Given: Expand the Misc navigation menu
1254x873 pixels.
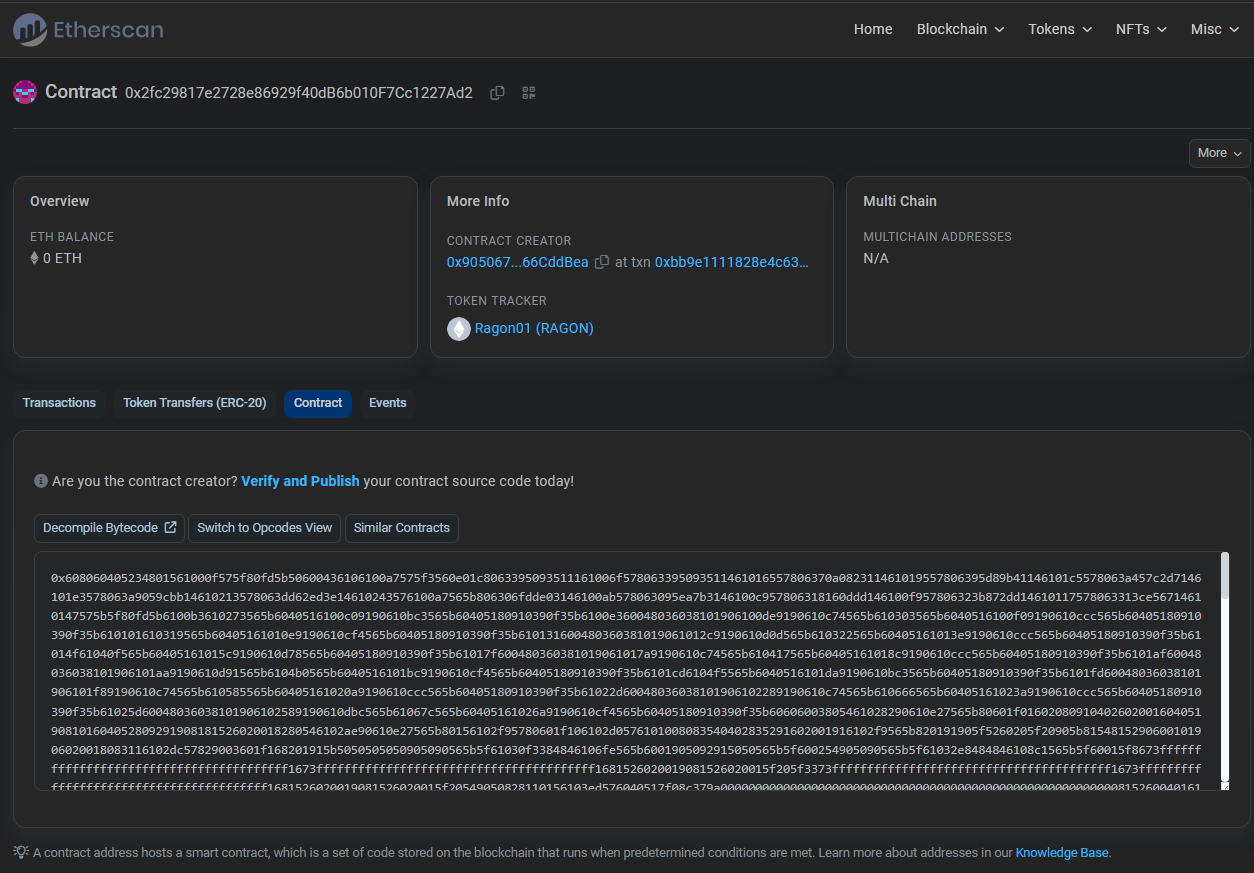Looking at the screenshot, I should [1215, 29].
